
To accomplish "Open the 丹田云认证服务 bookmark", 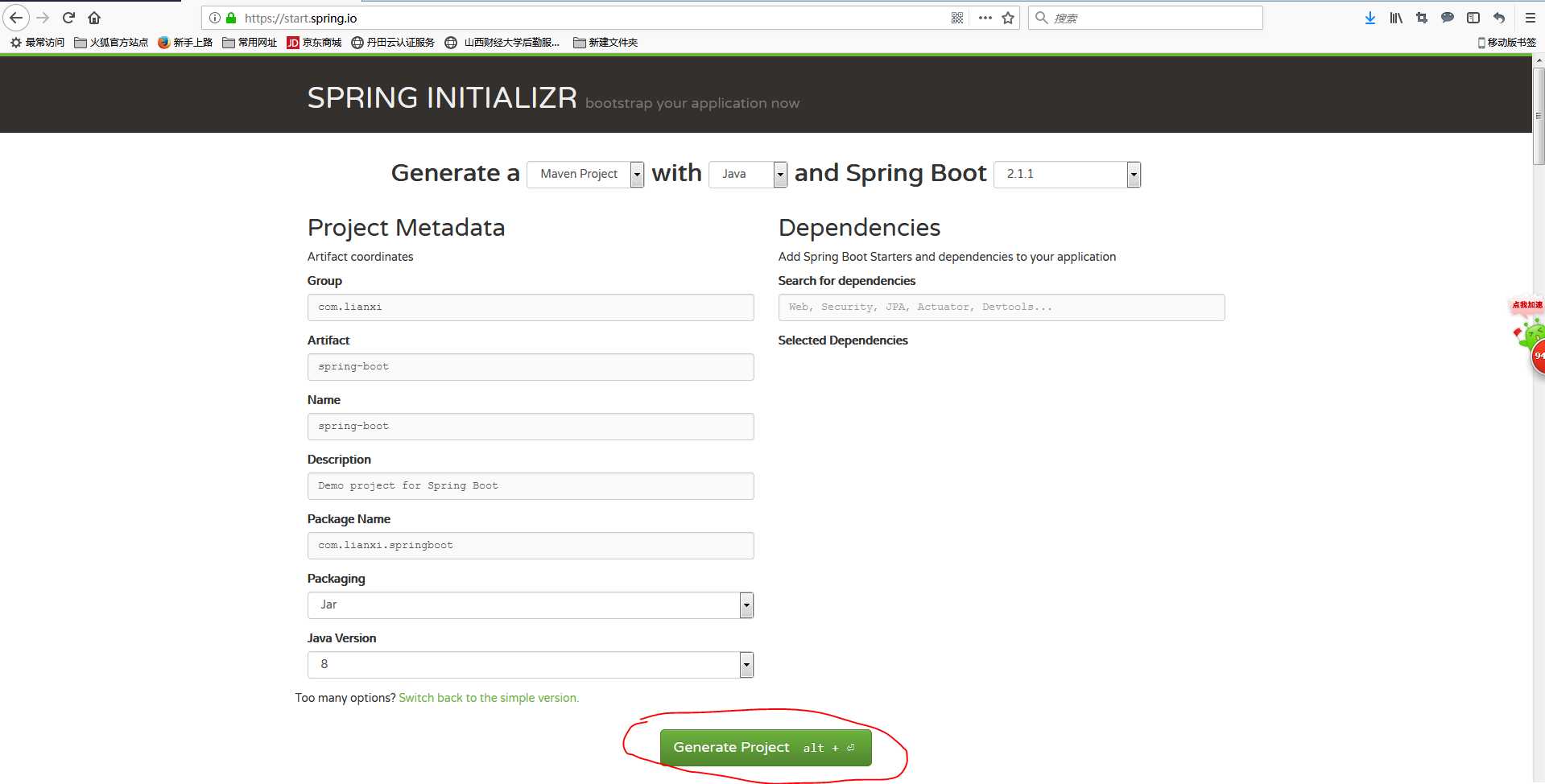I will point(393,43).
